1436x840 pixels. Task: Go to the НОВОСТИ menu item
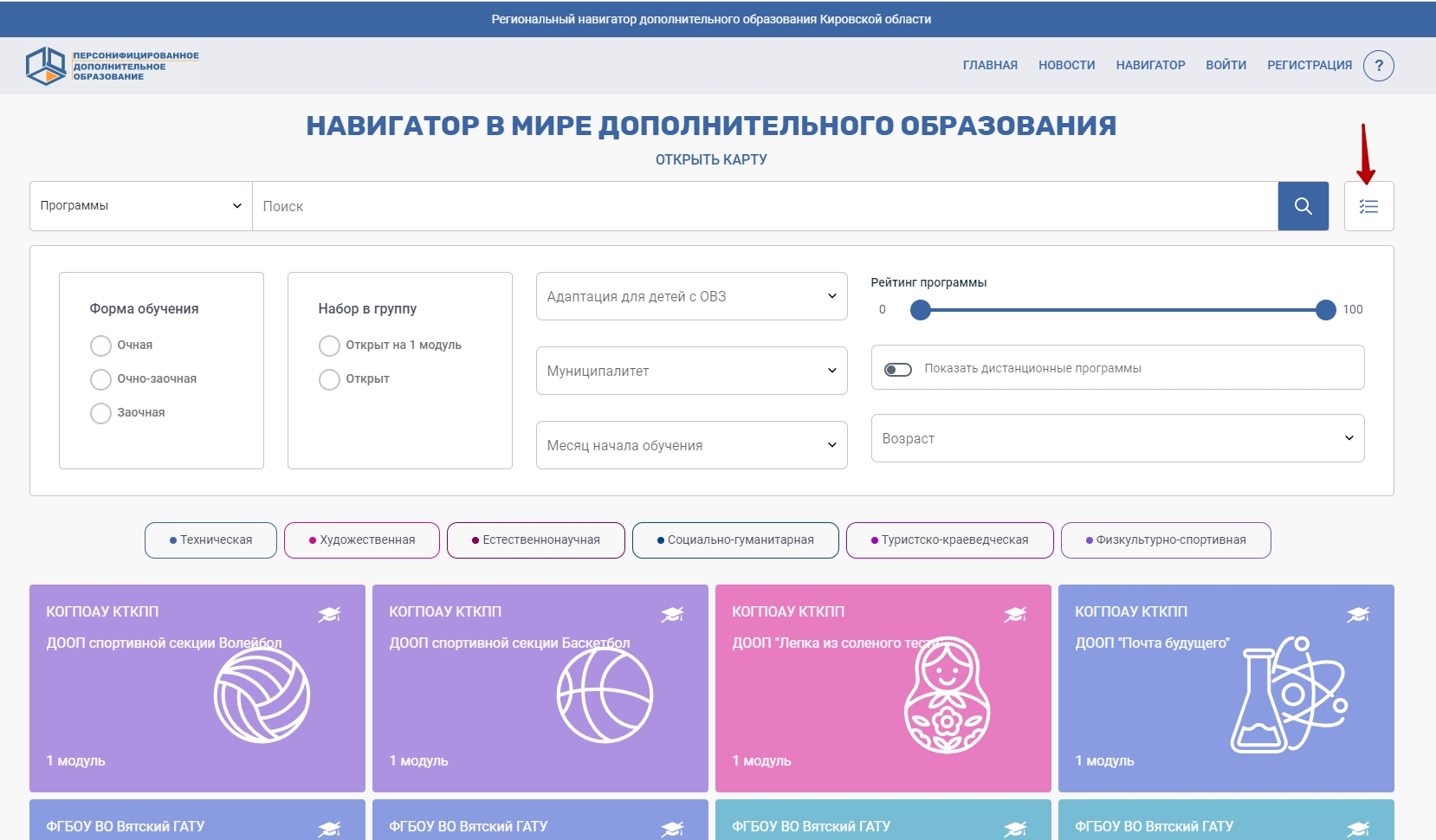(1066, 65)
